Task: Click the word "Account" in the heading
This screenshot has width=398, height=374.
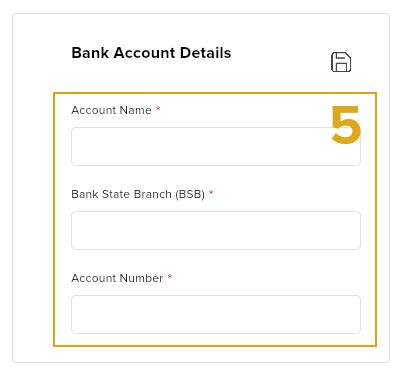Action: click(144, 53)
